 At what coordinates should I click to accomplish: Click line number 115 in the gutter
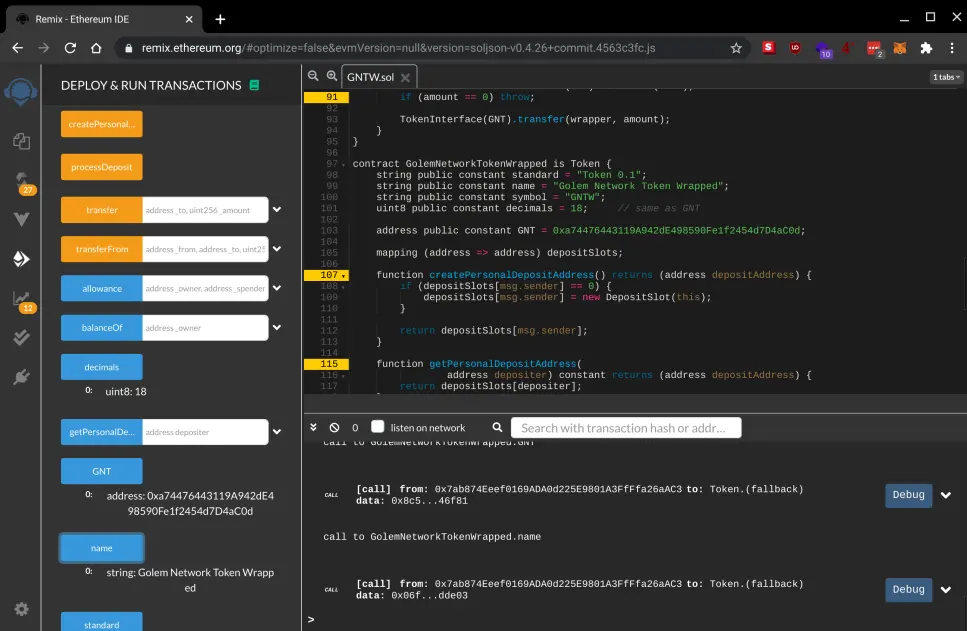(329, 364)
